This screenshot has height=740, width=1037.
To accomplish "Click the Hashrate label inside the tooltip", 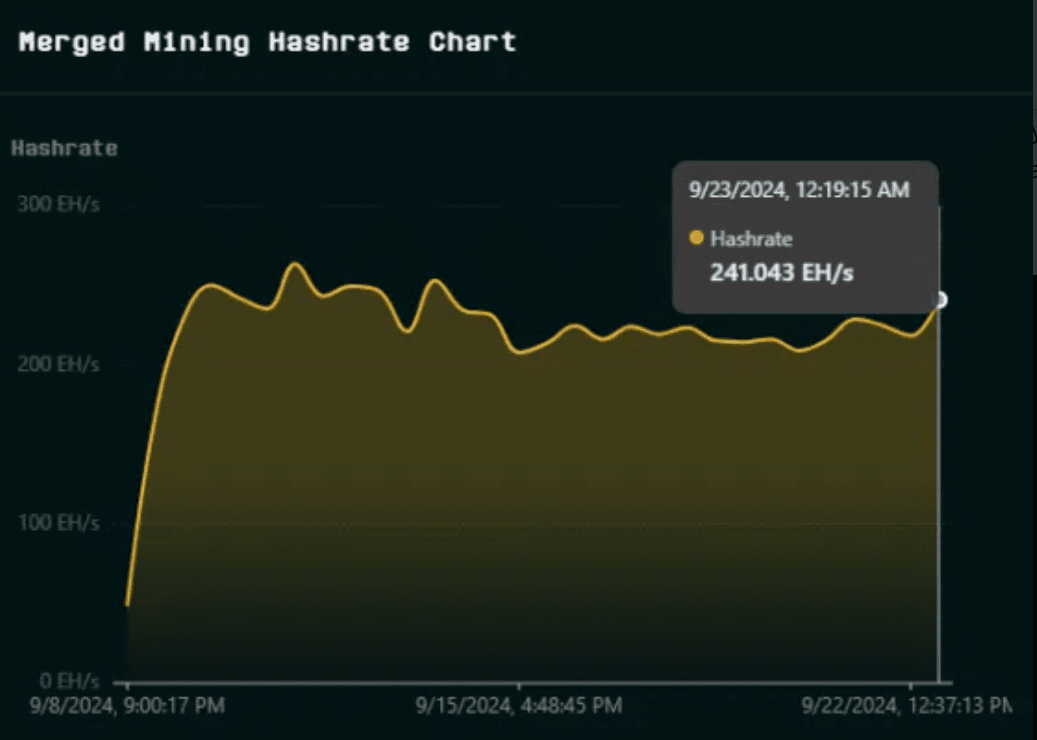I will coord(751,239).
